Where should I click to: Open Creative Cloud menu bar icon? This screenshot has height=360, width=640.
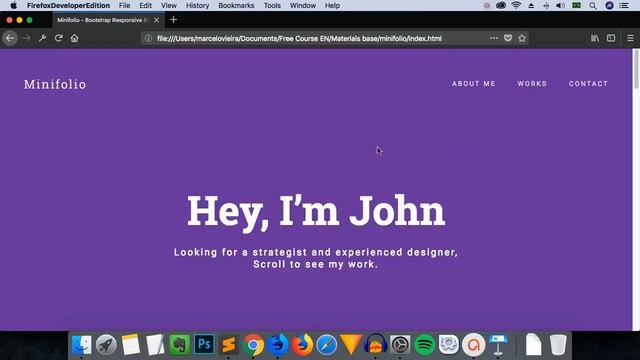501,5
